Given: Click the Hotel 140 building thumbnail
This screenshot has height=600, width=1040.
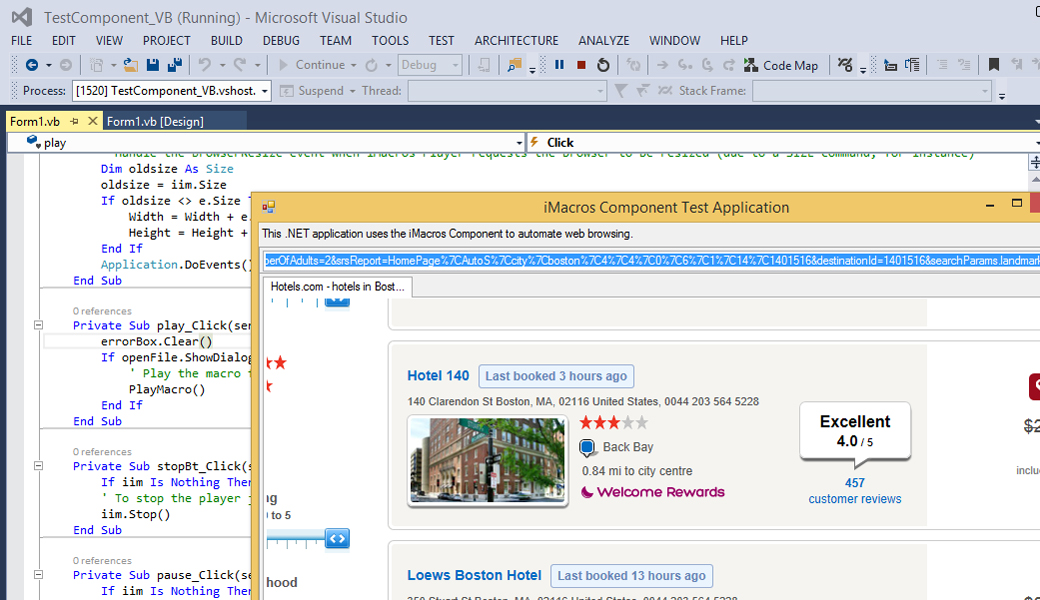Looking at the screenshot, I should point(488,460).
